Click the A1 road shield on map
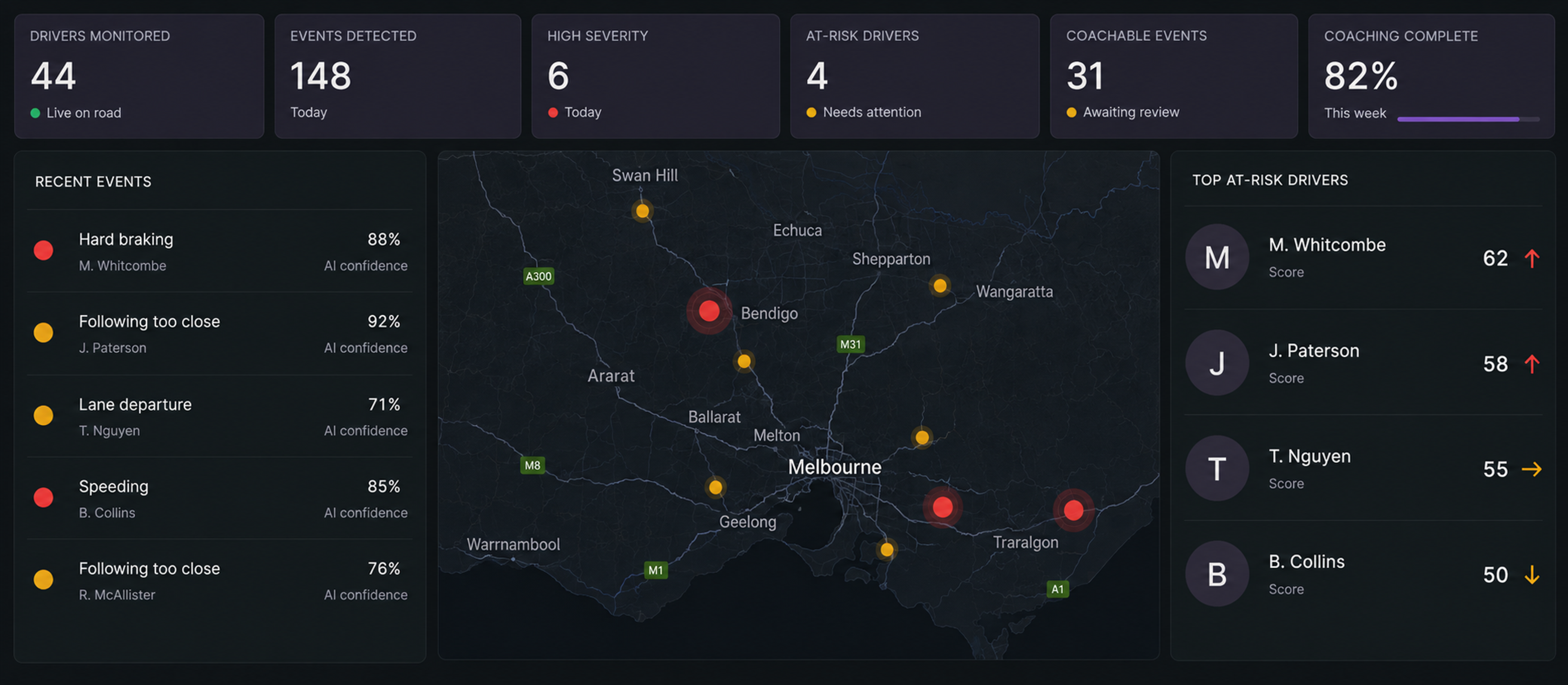1568x685 pixels. pos(1057,589)
